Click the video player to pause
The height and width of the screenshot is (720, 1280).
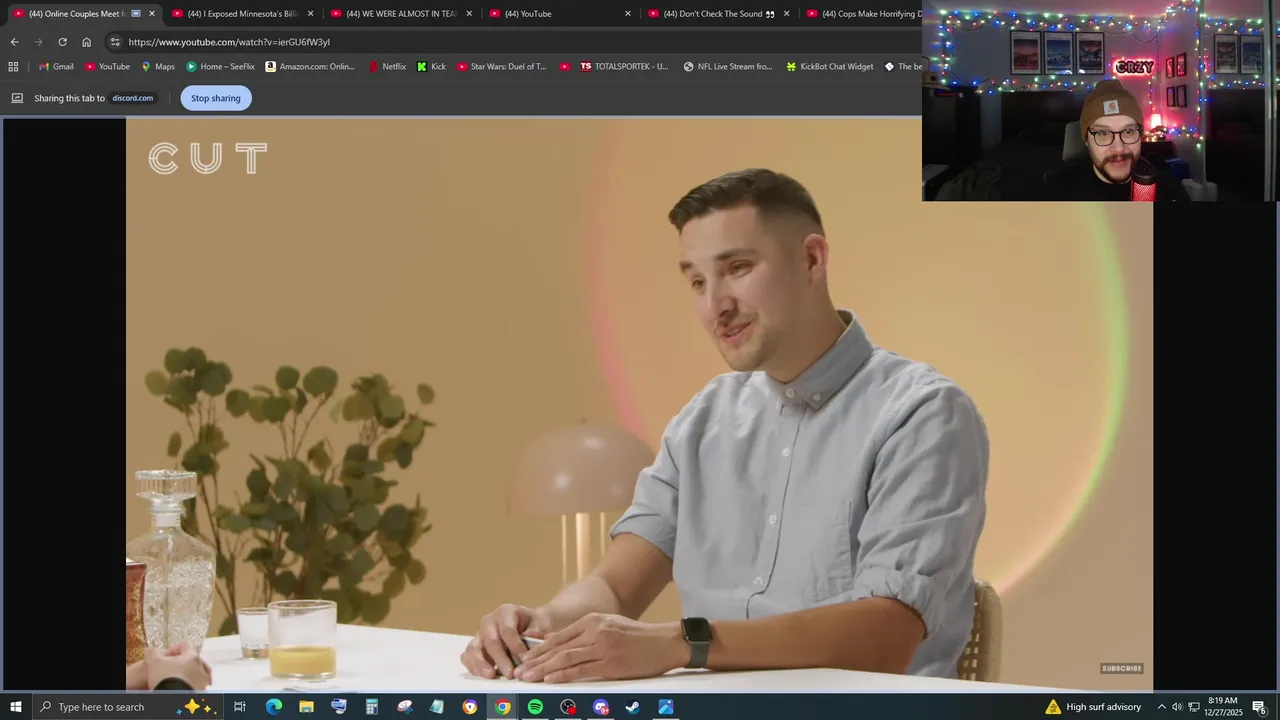pyautogui.click(x=639, y=404)
